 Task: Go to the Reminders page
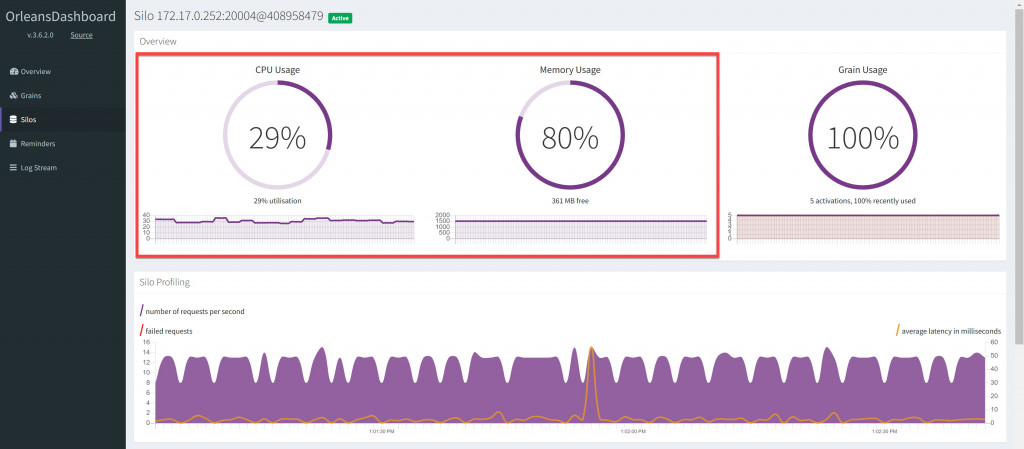[63, 144]
